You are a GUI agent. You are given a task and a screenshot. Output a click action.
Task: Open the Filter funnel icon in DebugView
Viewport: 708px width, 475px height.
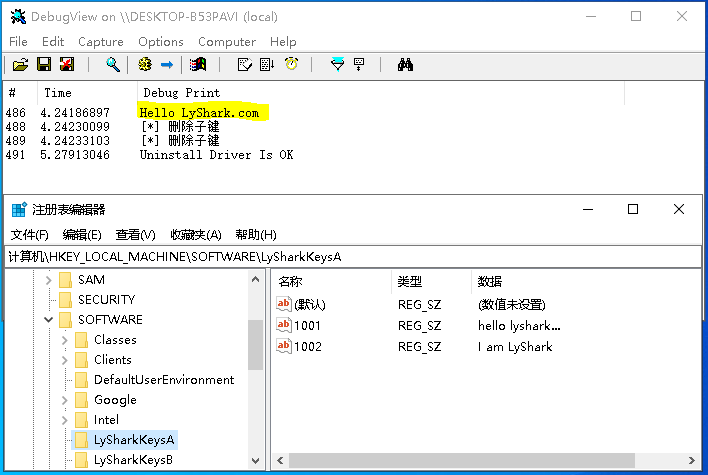337,65
